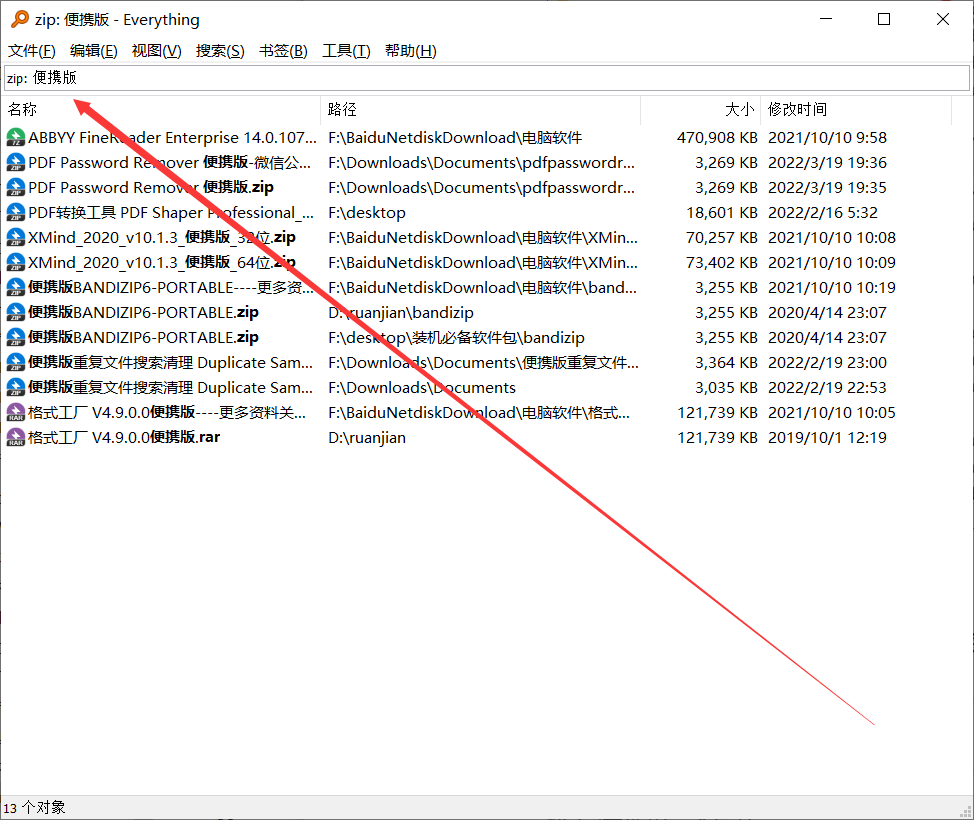The height and width of the screenshot is (820, 974).
Task: Click zip icon of Duplicate Sam file sized 3,364 KB
Action: click(x=16, y=363)
